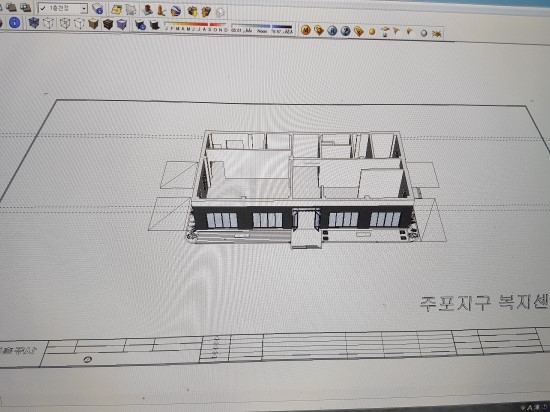Image resolution: width=550 pixels, height=412 pixels.
Task: Open the Layer Manager icon beside layer dropdown
Action: (98, 9)
